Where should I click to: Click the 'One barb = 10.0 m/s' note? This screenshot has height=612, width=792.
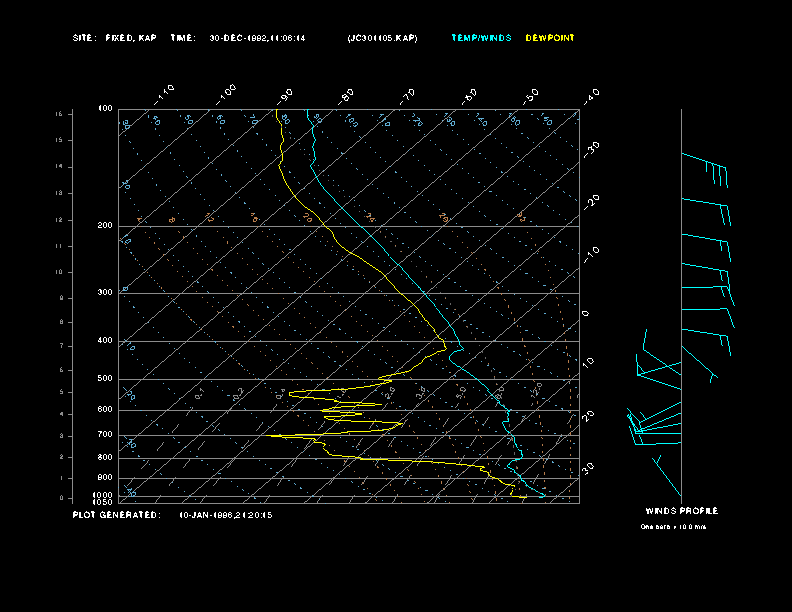click(673, 527)
